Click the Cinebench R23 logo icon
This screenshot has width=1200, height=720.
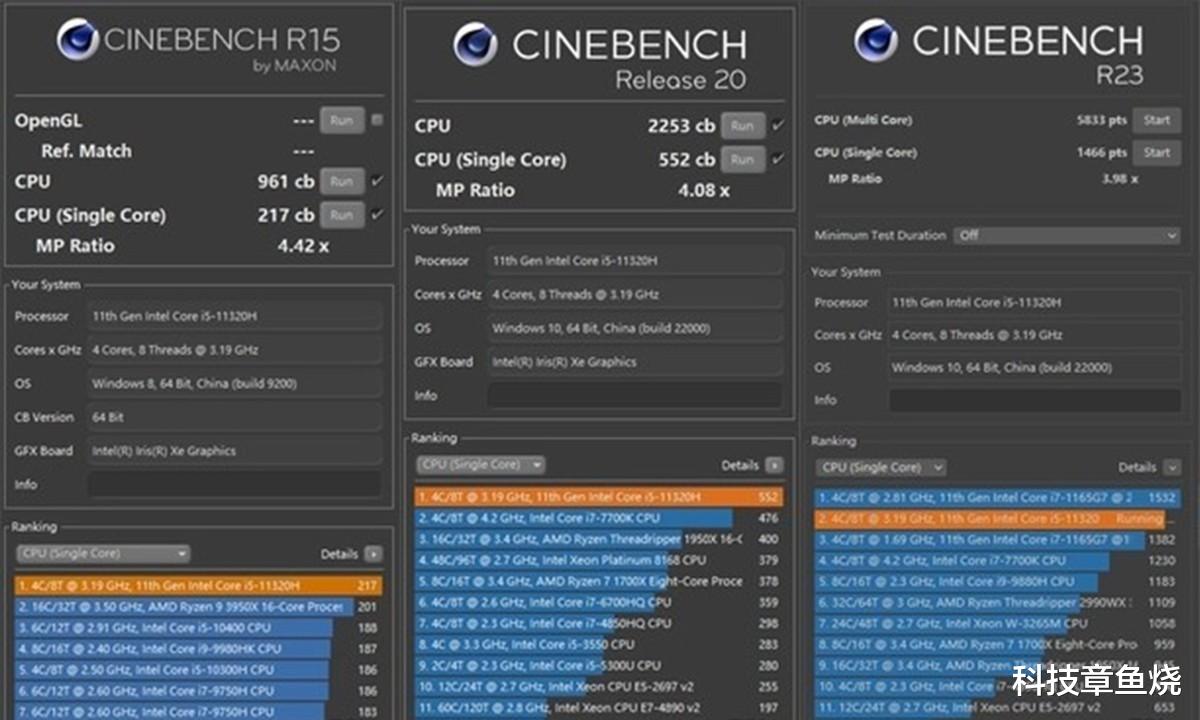(876, 41)
